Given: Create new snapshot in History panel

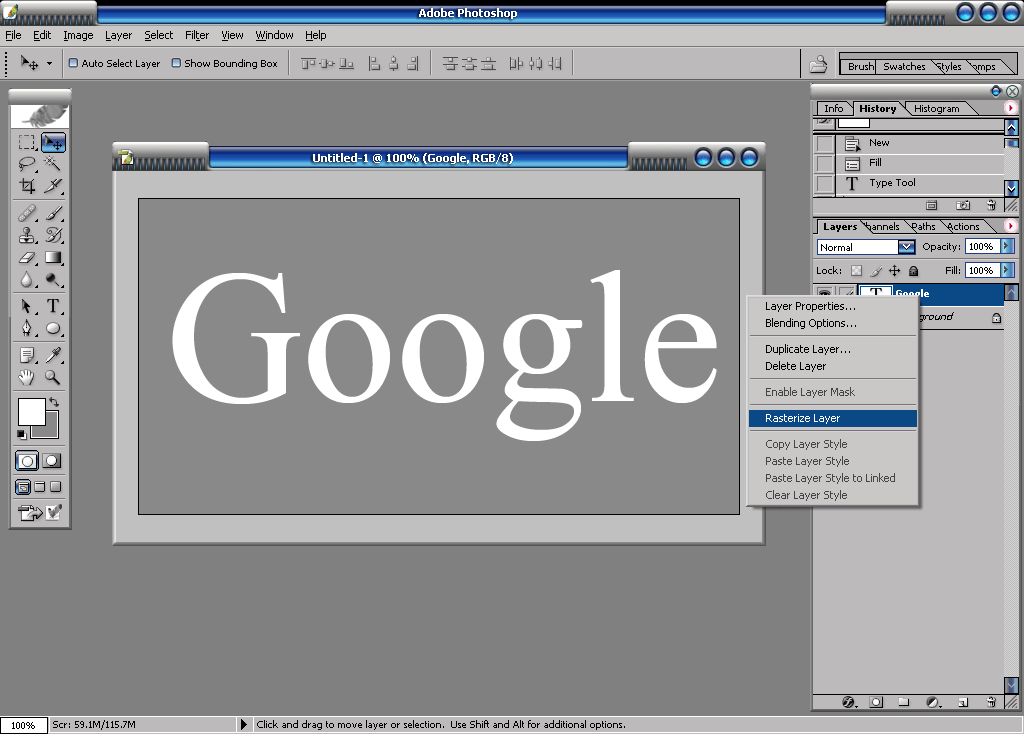Looking at the screenshot, I should coord(963,205).
